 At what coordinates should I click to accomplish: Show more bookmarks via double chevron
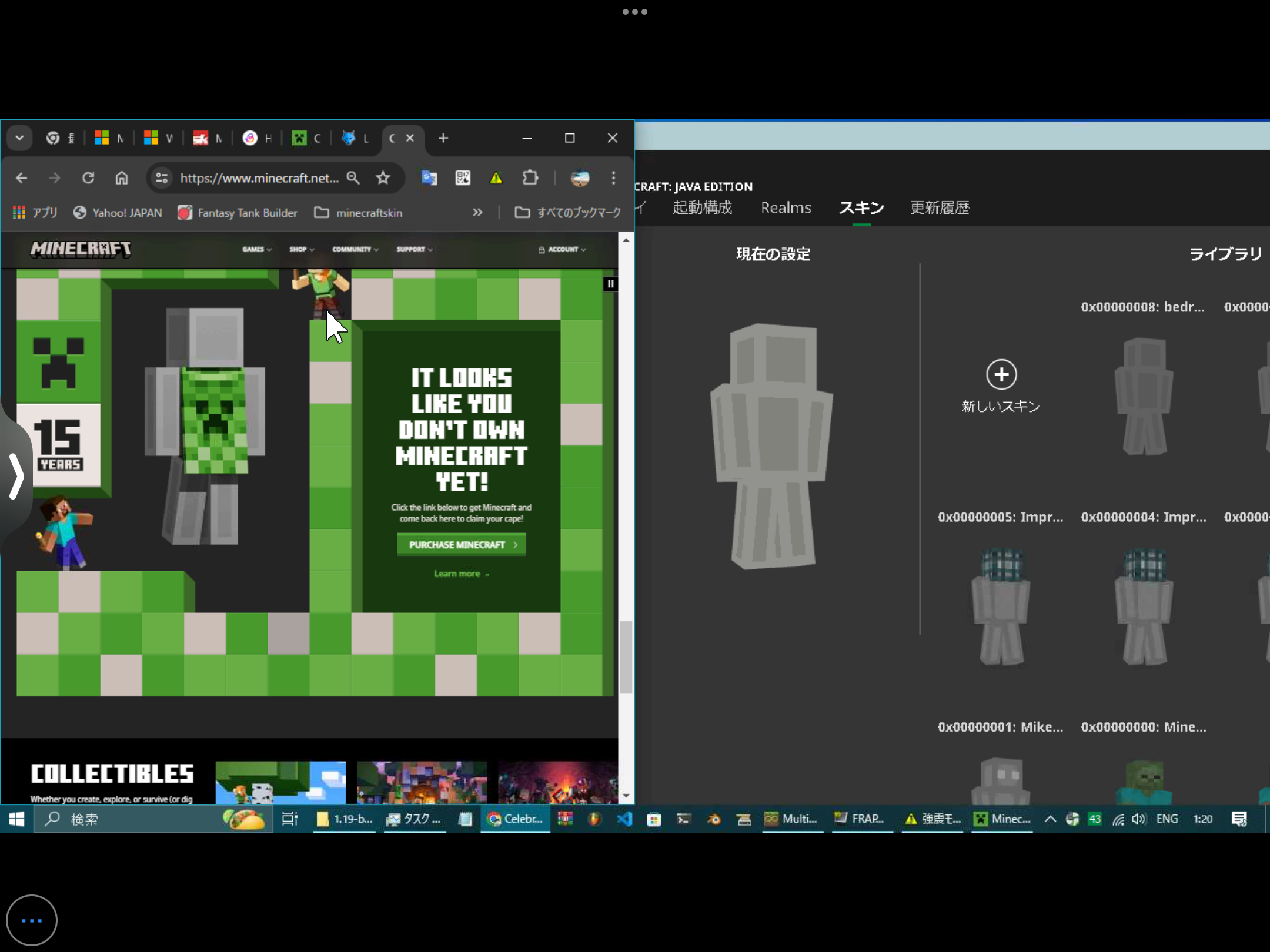[477, 212]
